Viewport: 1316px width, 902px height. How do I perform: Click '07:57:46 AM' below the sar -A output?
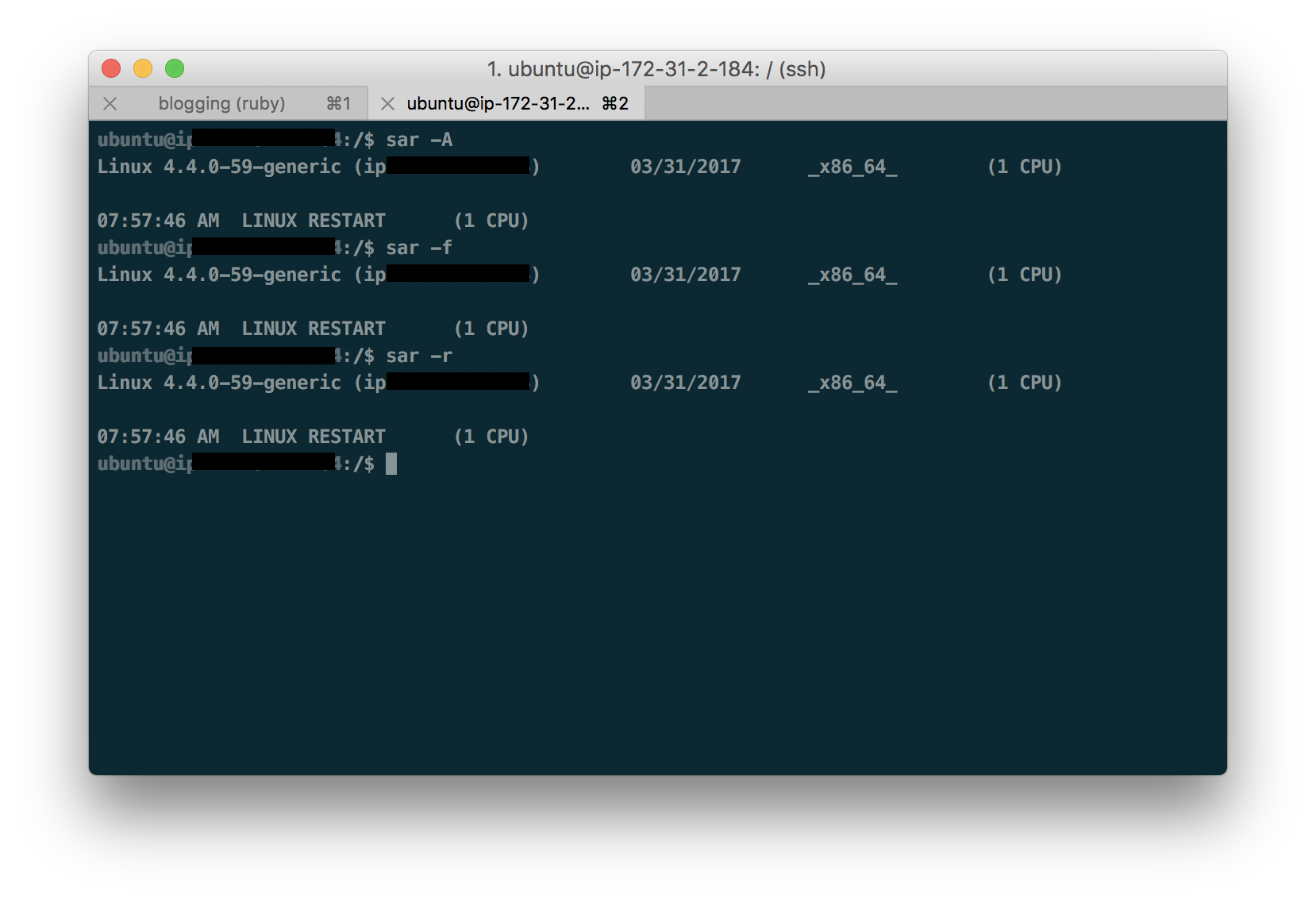click(158, 221)
